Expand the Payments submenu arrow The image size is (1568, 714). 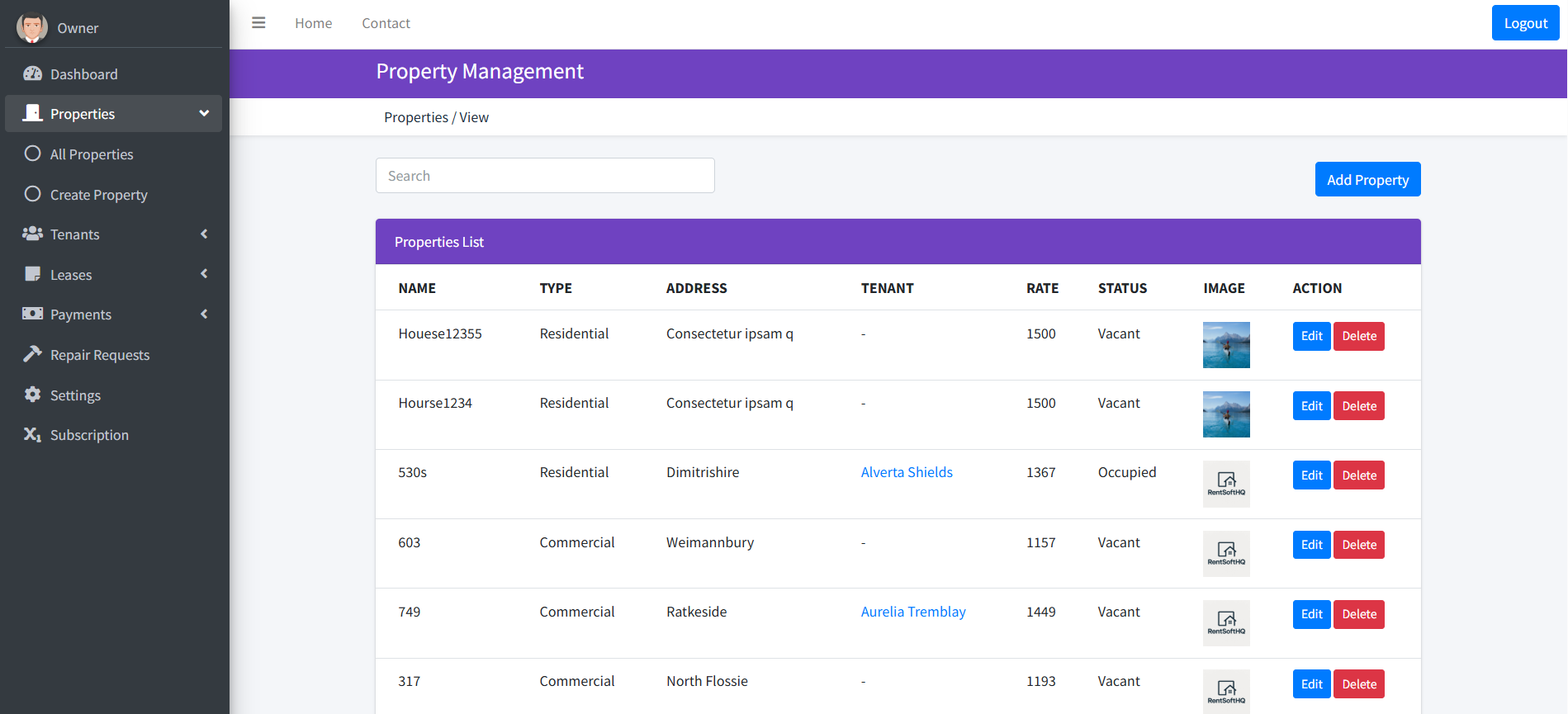pos(204,314)
